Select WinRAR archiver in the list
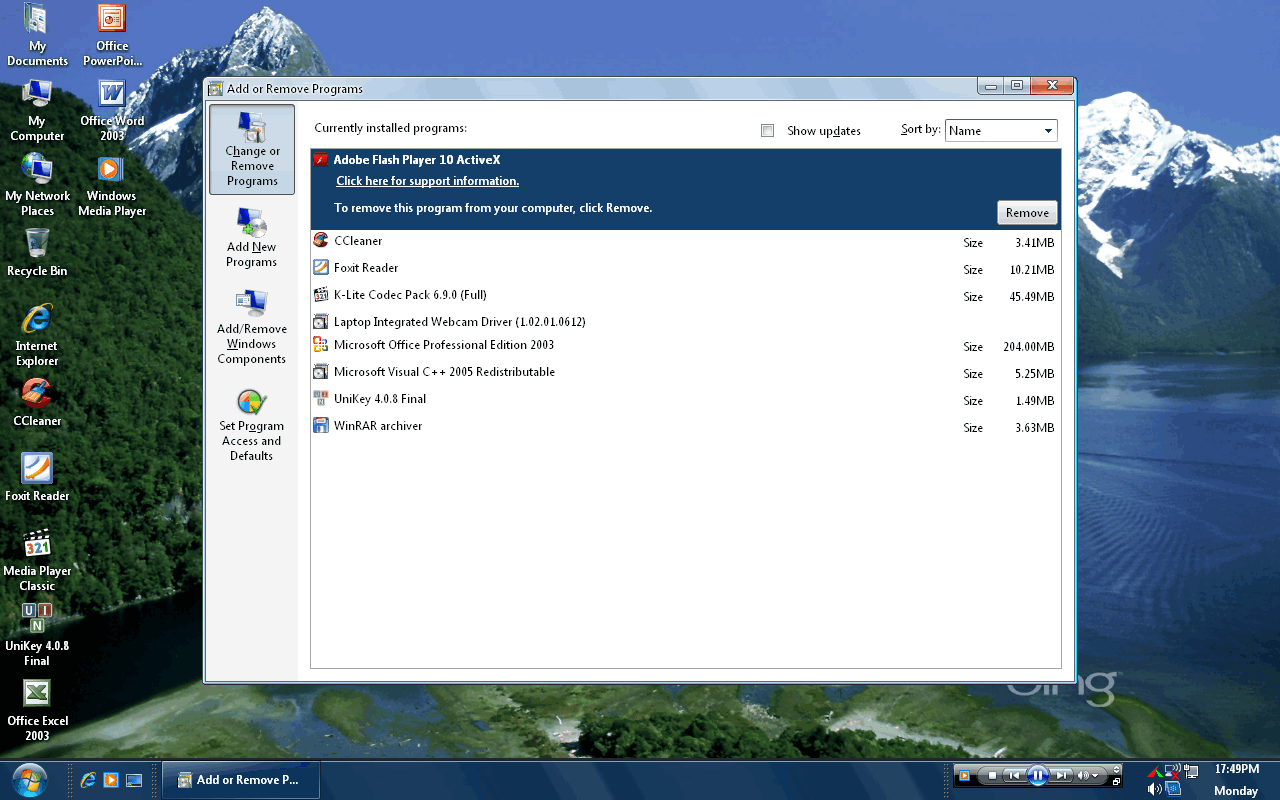 [x=686, y=426]
